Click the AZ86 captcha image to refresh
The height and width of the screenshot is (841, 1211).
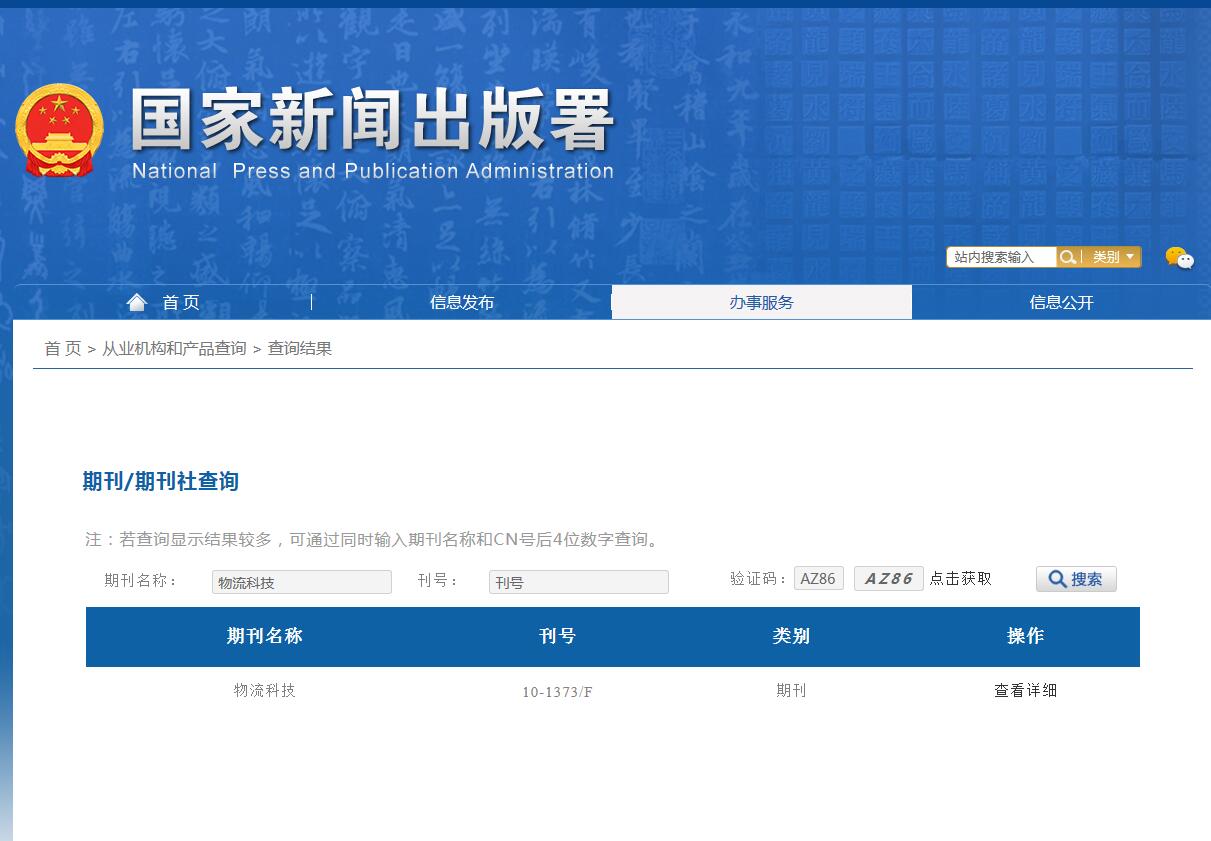coord(888,577)
